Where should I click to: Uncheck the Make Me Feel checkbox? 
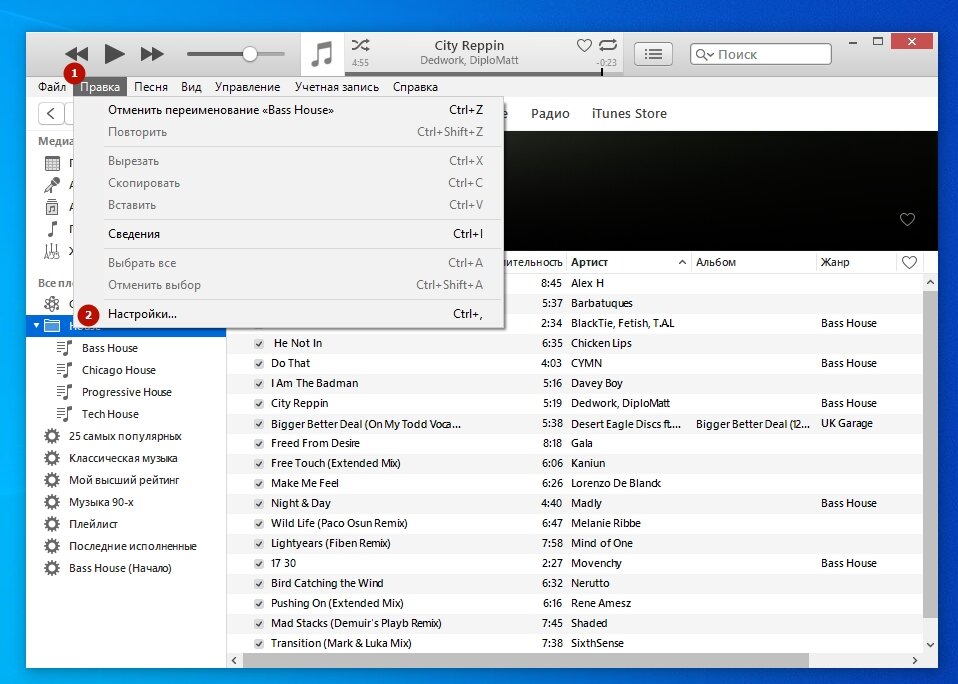(x=259, y=484)
